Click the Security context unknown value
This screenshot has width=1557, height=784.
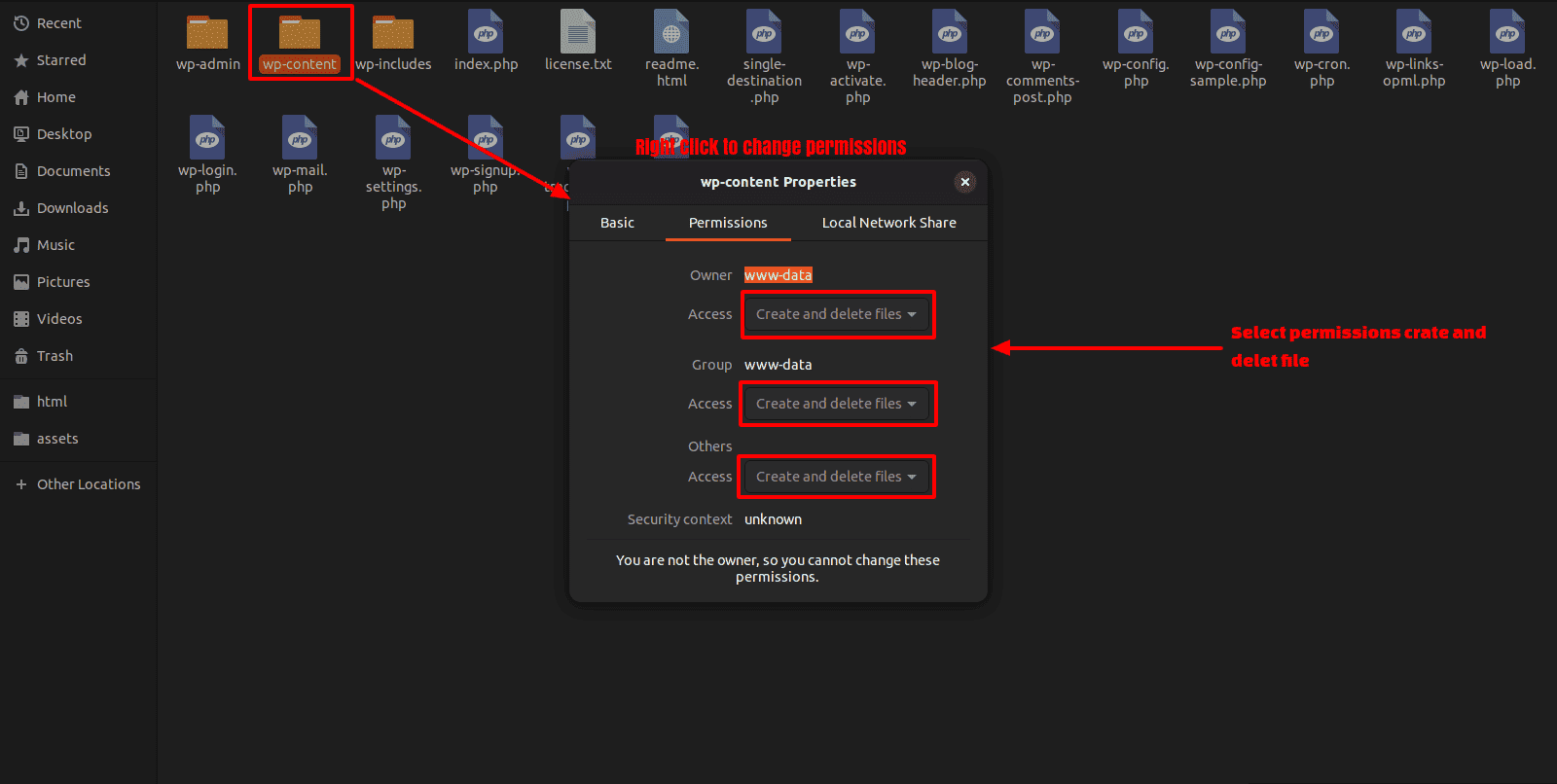pos(773,519)
